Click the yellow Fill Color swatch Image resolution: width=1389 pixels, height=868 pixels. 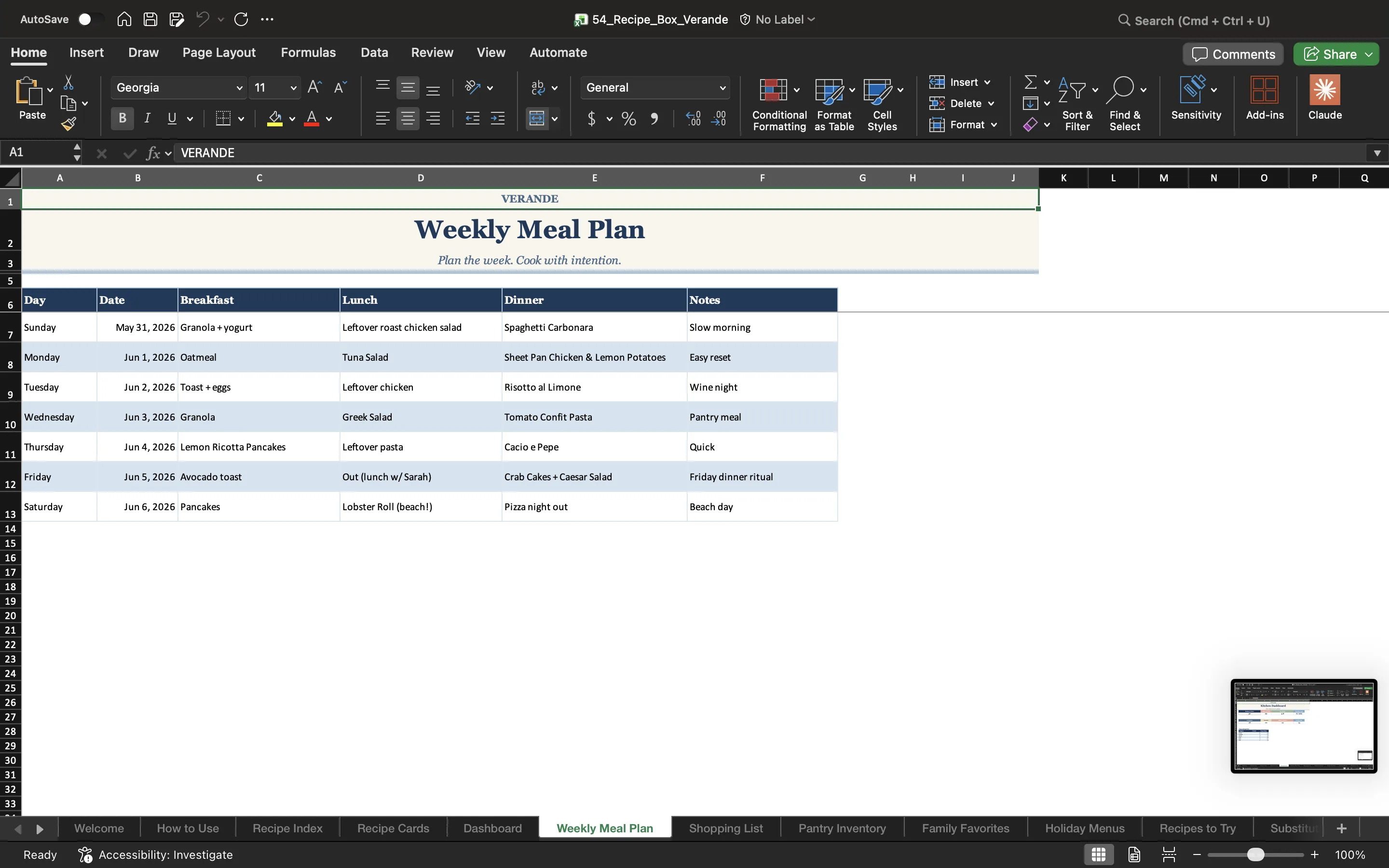tap(275, 119)
